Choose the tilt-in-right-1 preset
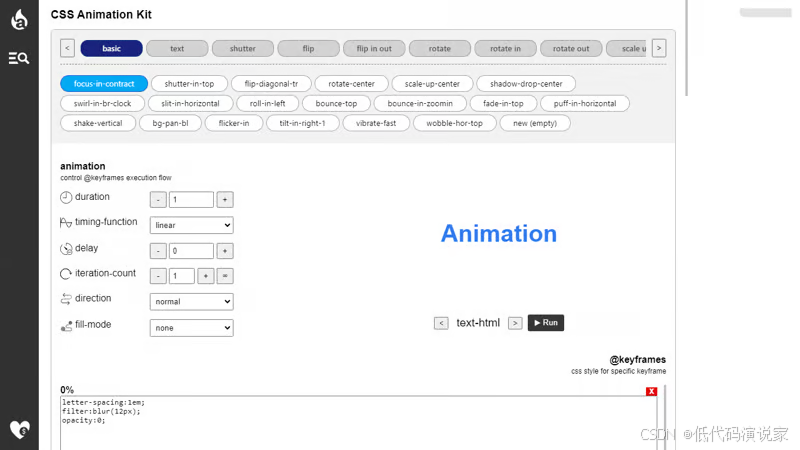The height and width of the screenshot is (450, 800). point(303,123)
